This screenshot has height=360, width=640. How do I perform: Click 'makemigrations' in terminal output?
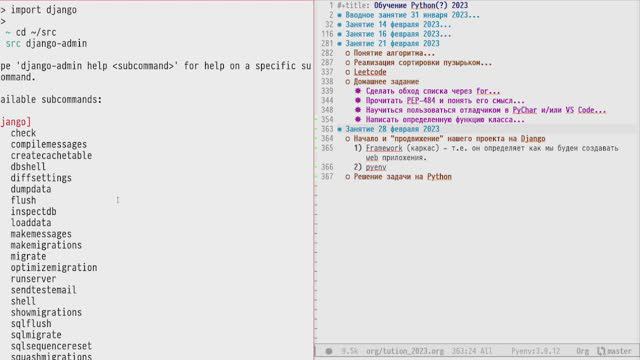click(x=46, y=245)
